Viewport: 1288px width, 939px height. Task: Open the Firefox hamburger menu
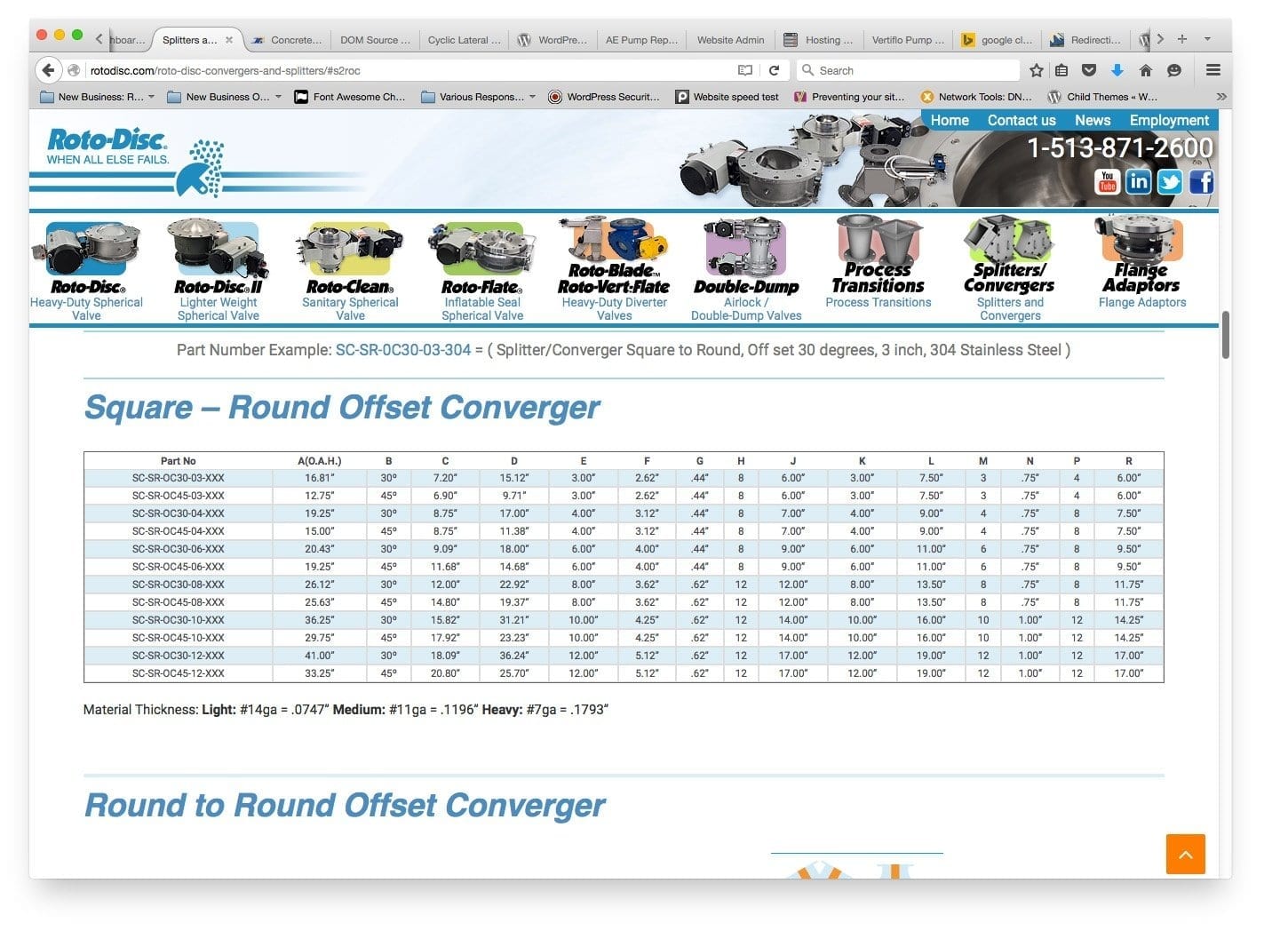(x=1213, y=70)
